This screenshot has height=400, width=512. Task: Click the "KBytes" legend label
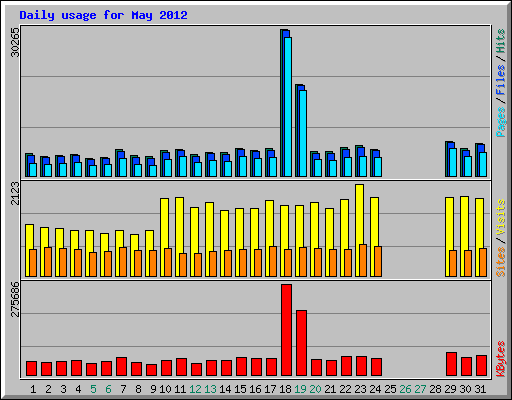[501, 359]
